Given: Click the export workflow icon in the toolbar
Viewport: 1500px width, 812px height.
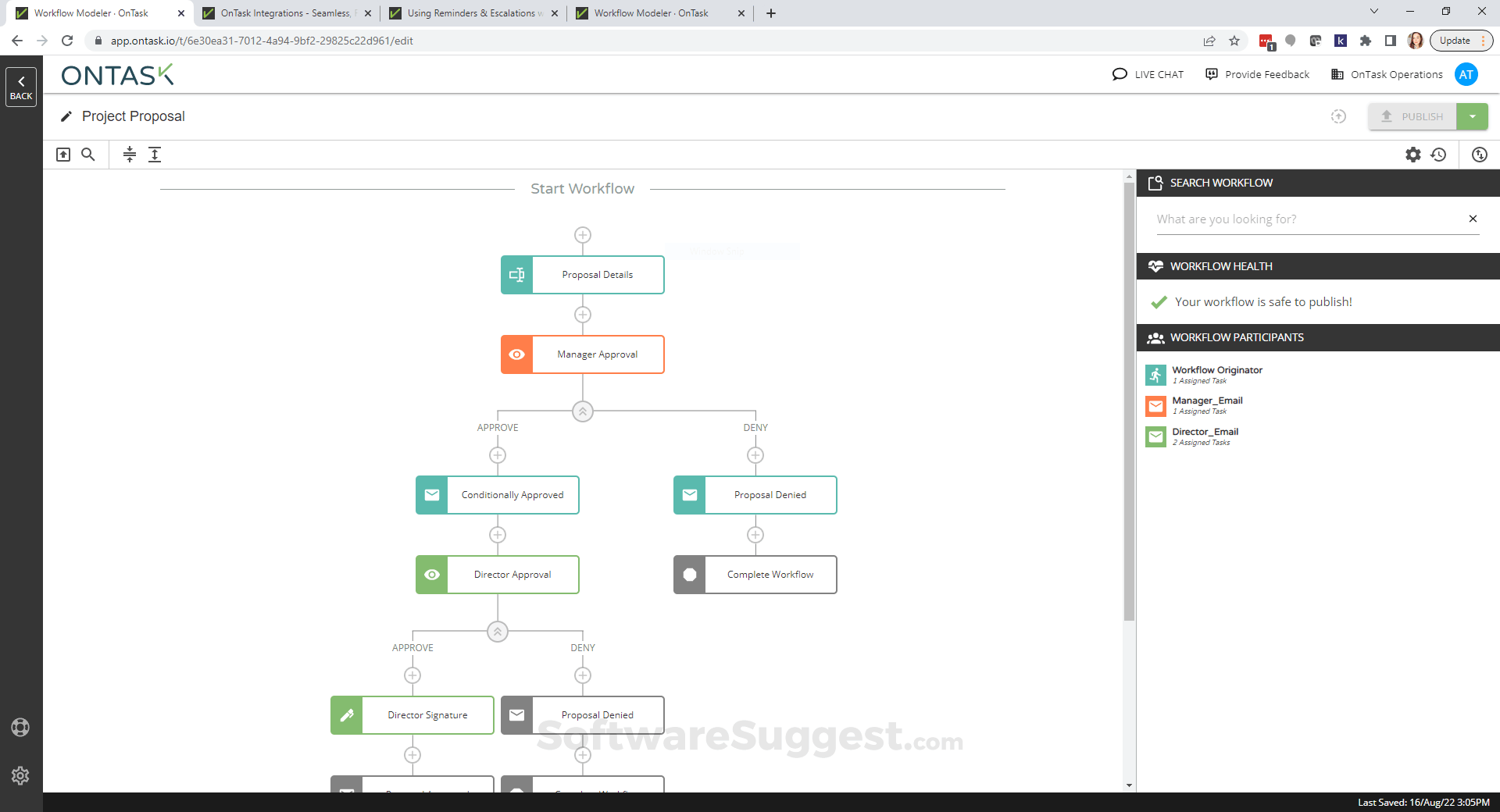Looking at the screenshot, I should tap(63, 154).
